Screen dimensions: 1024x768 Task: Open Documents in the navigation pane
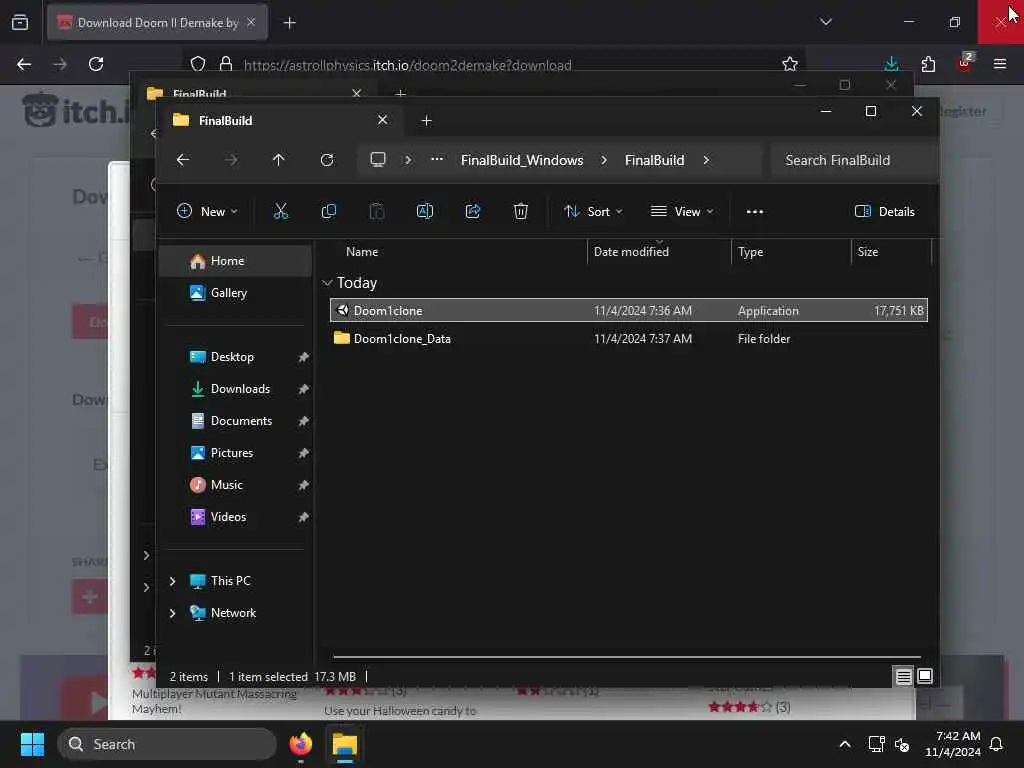coord(236,421)
